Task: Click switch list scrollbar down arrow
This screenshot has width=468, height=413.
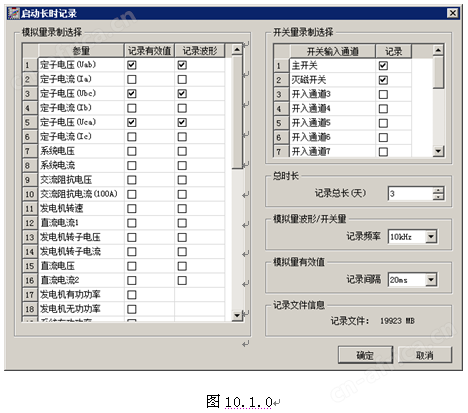Action: pyautogui.click(x=438, y=151)
